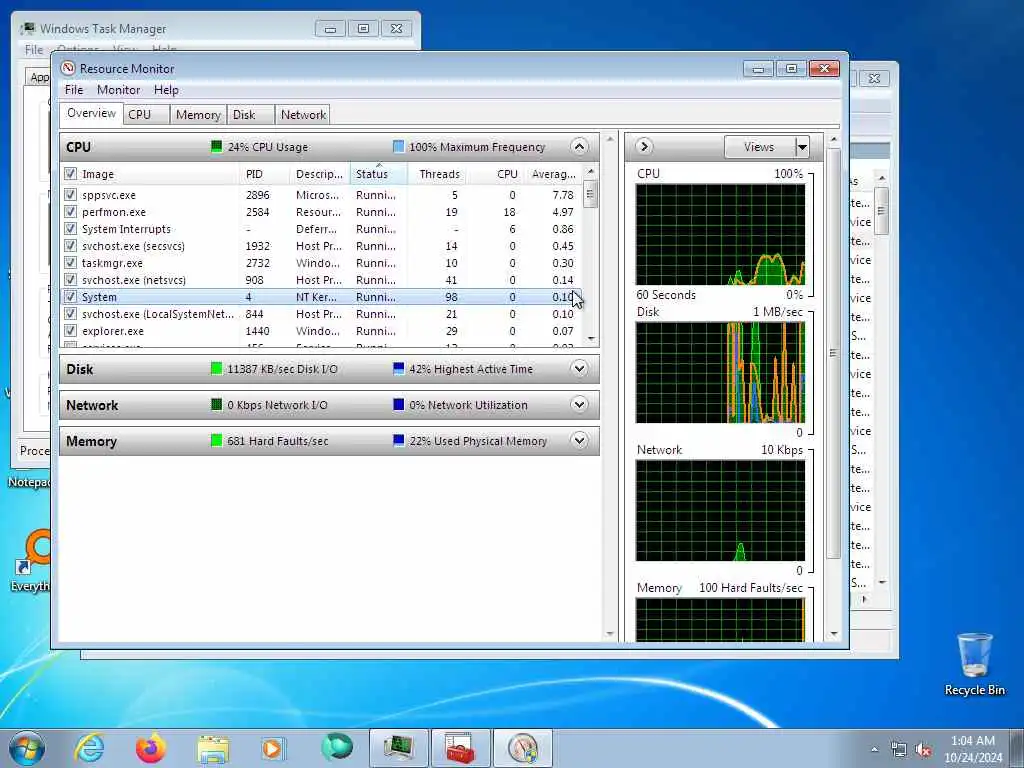Click the Views button
This screenshot has height=768, width=1024.
(760, 147)
